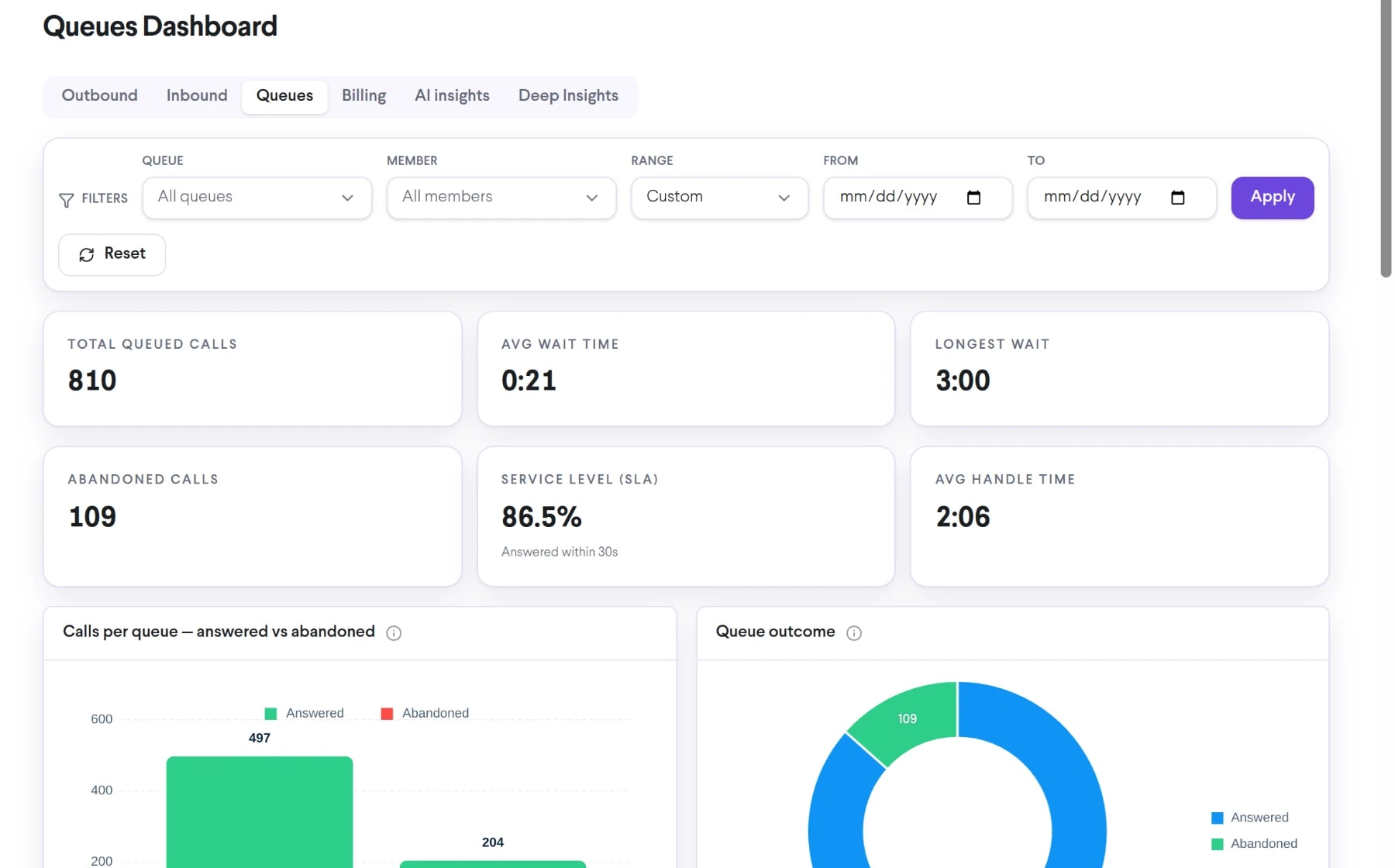Open the FROM date calendar picker icon
Viewport: 1395px width, 868px height.
coord(973,198)
